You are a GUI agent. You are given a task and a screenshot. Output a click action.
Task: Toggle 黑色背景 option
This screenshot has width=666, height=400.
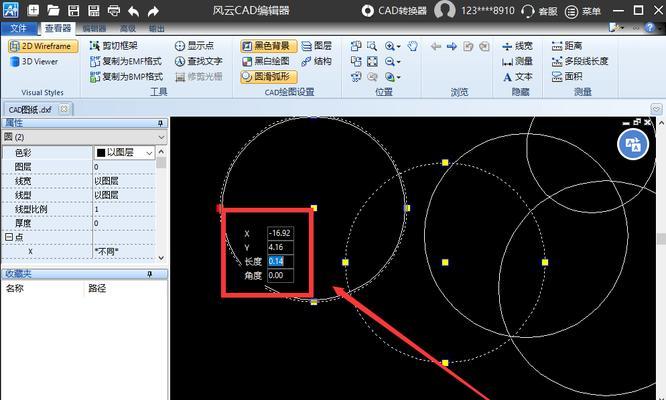tap(268, 46)
